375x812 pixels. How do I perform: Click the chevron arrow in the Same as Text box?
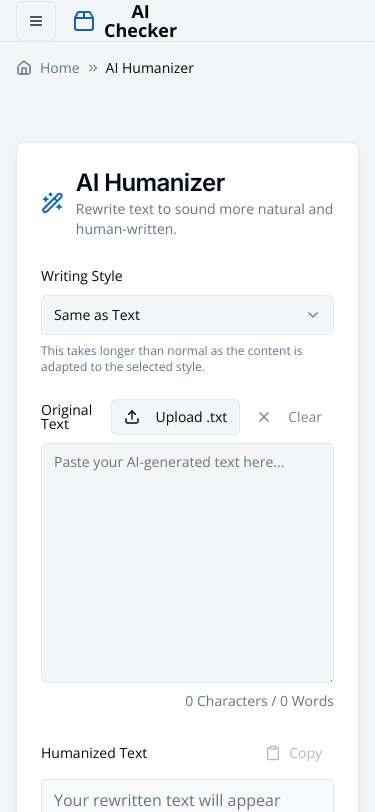pos(313,315)
